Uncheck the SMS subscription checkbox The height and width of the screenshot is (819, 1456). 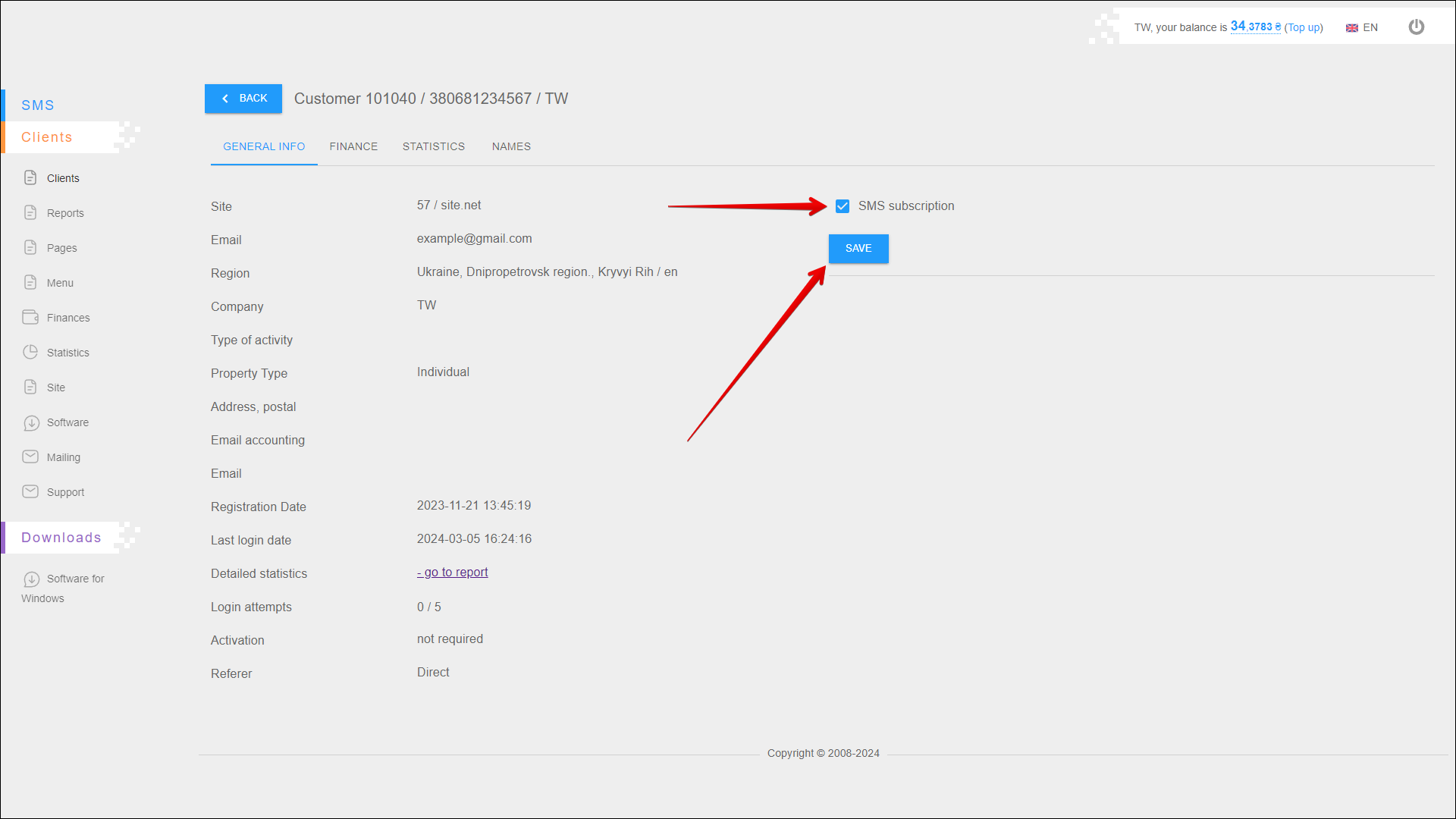pyautogui.click(x=843, y=206)
